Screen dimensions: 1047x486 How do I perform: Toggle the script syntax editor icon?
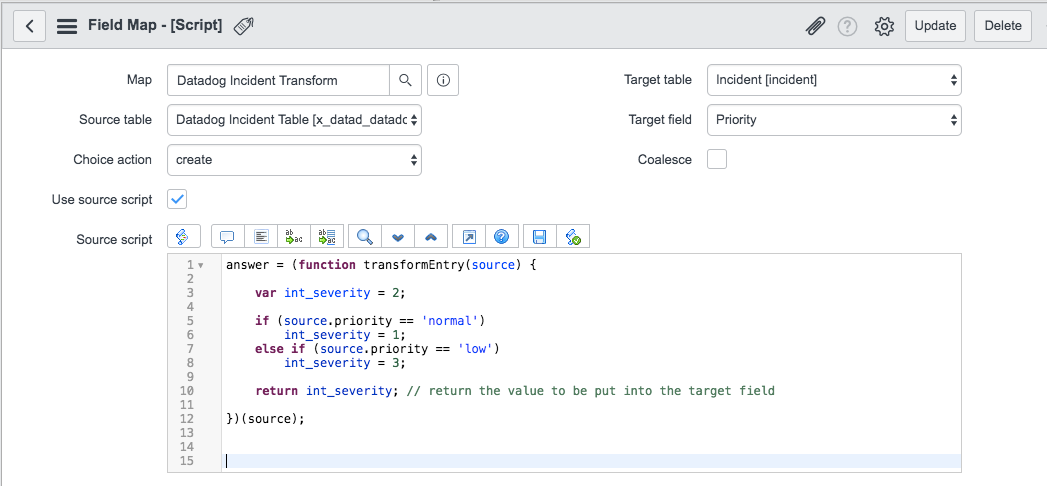coord(183,237)
